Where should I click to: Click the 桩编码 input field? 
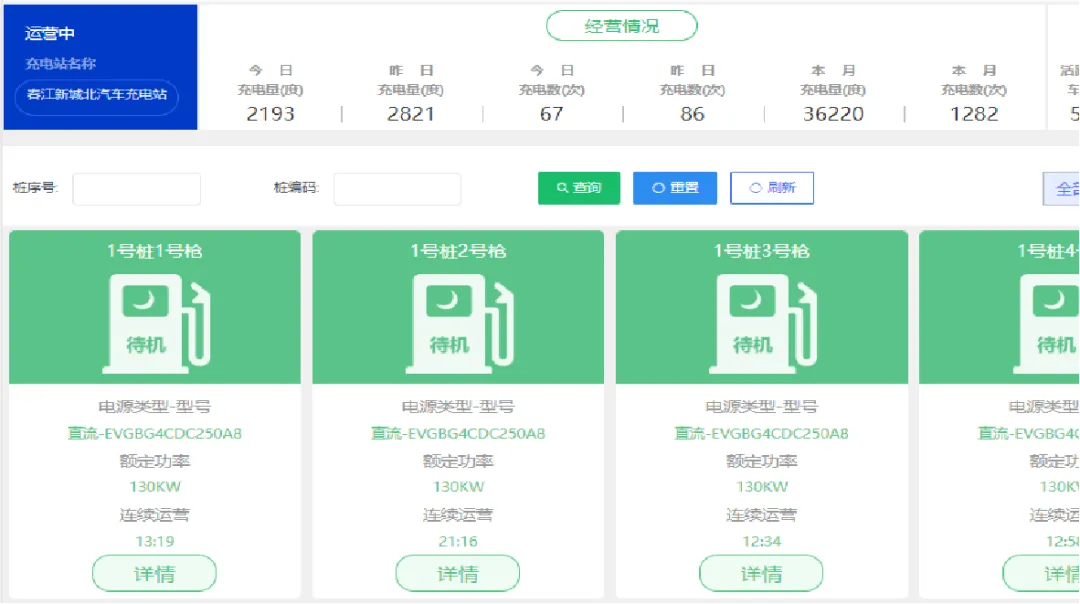click(397, 189)
